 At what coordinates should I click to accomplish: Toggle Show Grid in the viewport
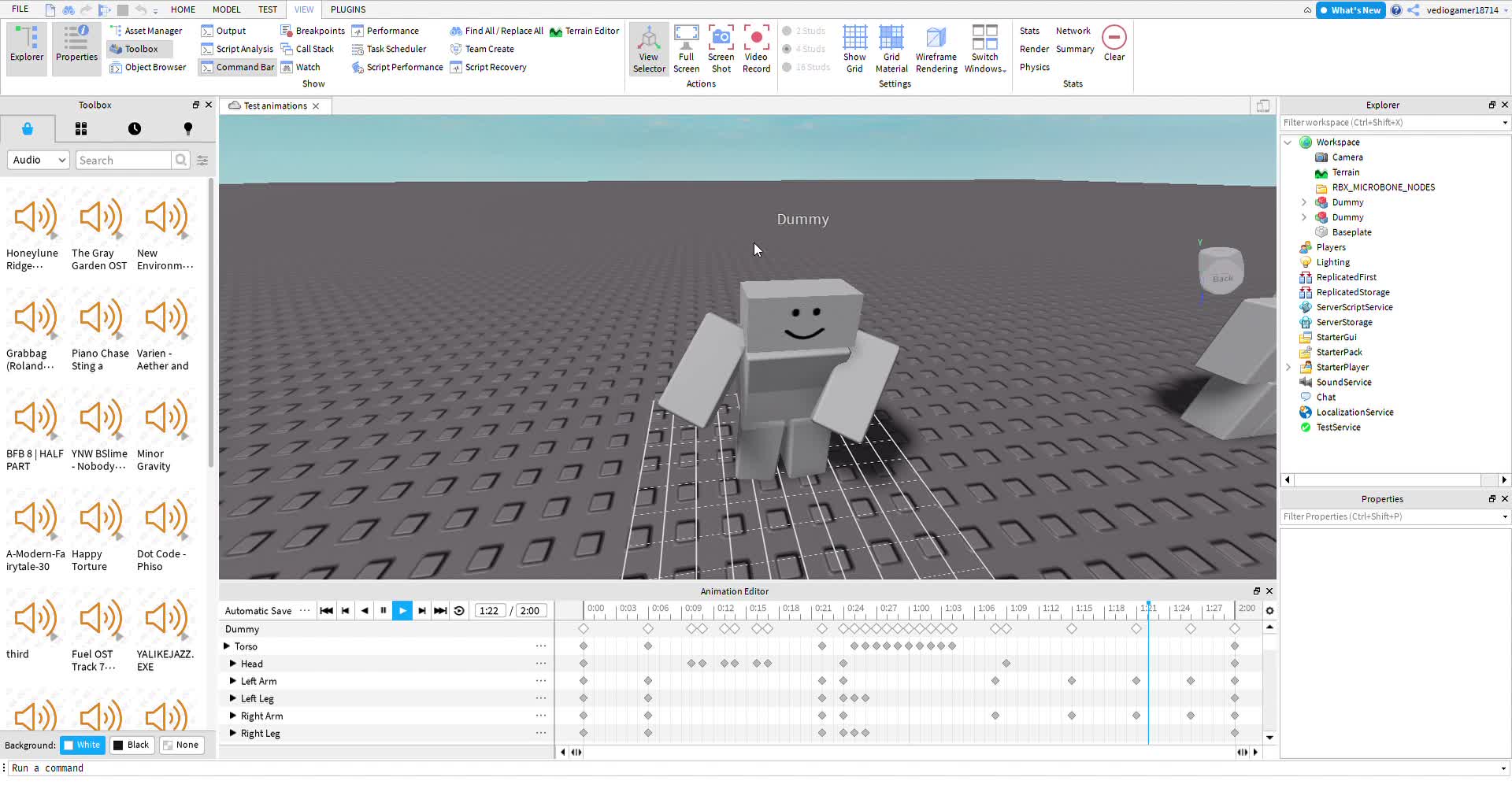click(854, 48)
